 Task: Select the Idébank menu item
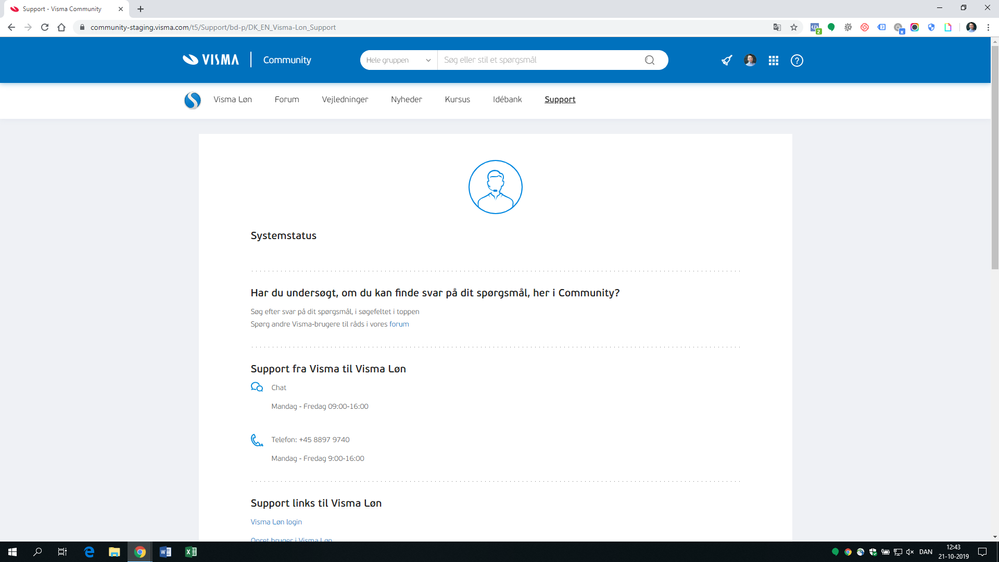[507, 99]
